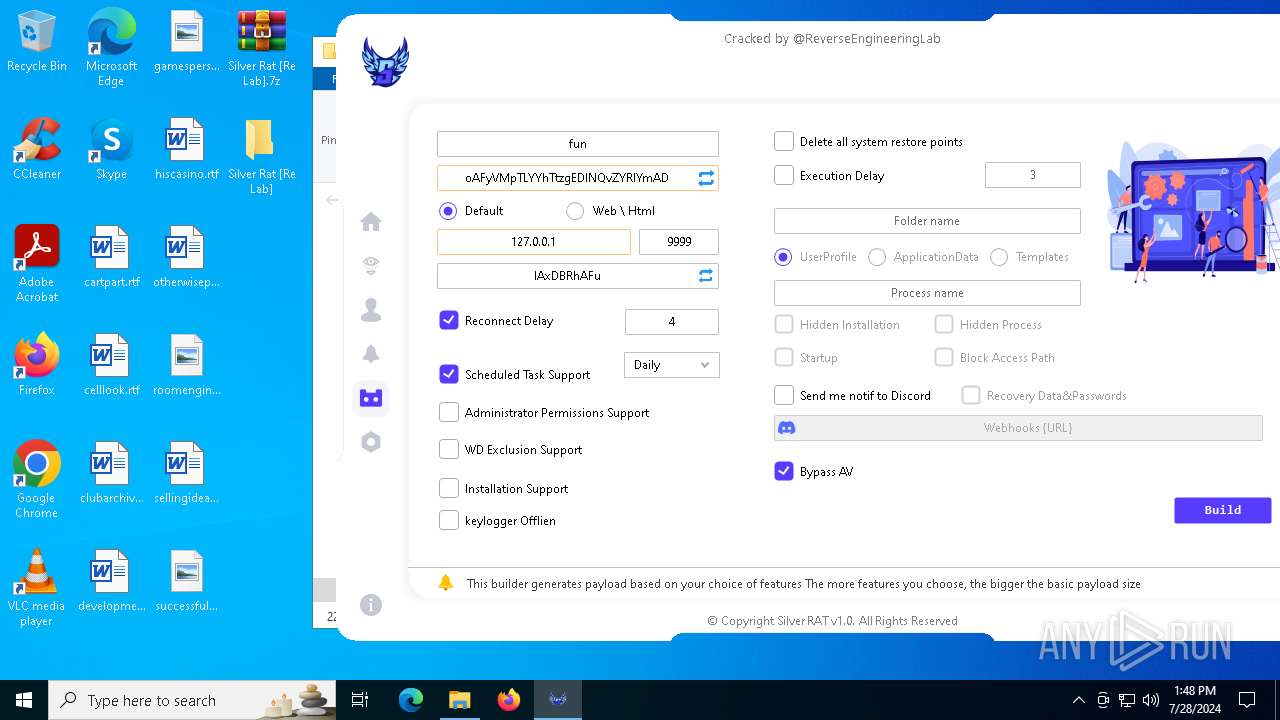Uncheck Scheduled Task Support checkbox
The image size is (1280, 720).
pyautogui.click(x=449, y=374)
